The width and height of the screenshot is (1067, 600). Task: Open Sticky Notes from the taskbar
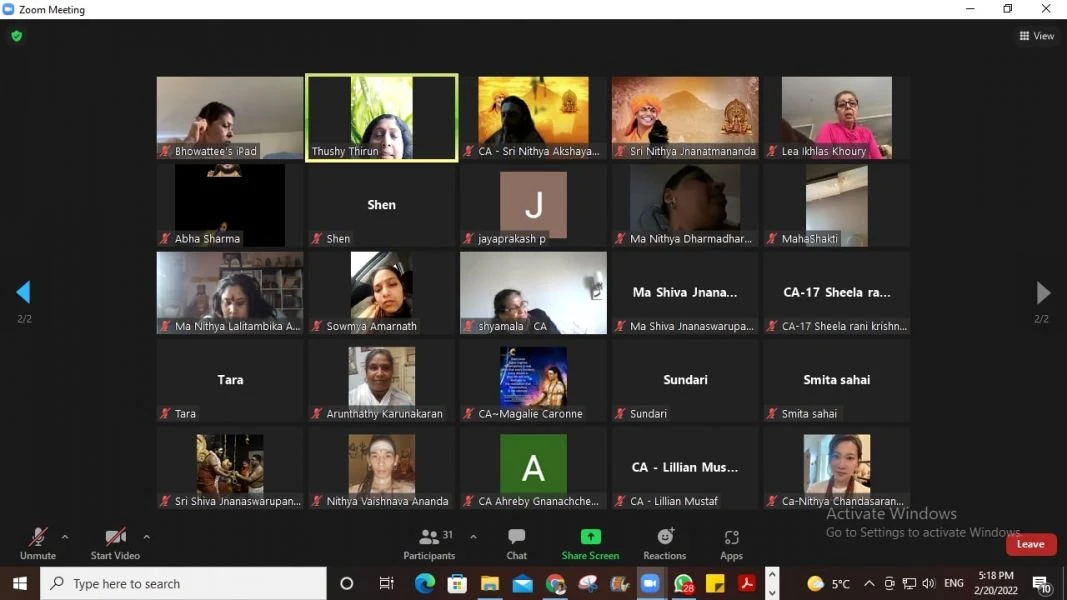[715, 584]
